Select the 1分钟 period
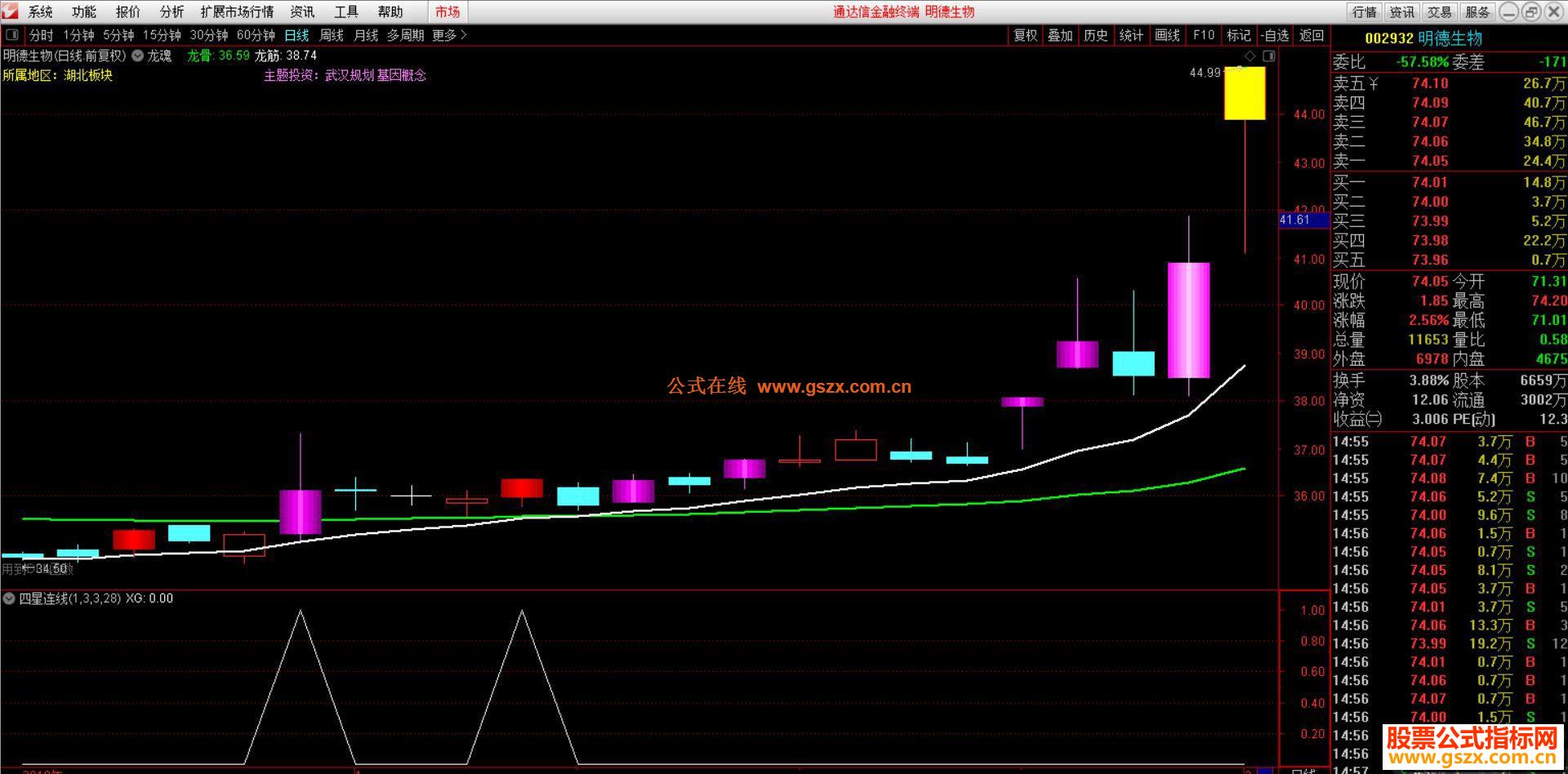Viewport: 1568px width, 774px height. [78, 35]
